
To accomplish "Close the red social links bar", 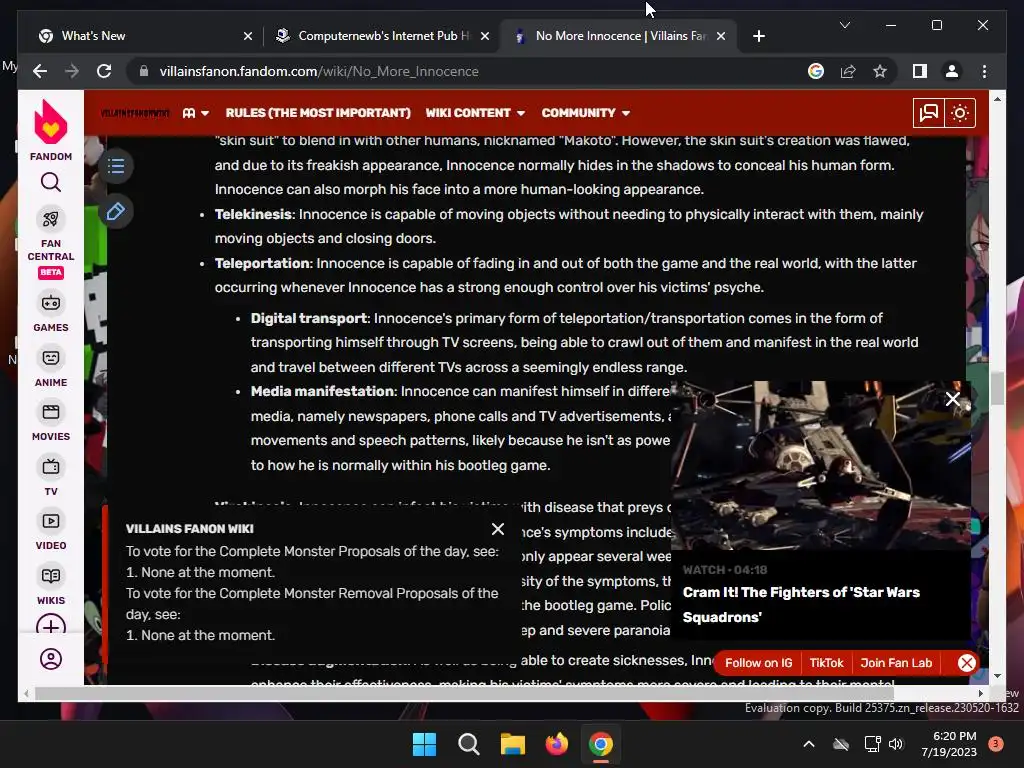I will click(967, 663).
